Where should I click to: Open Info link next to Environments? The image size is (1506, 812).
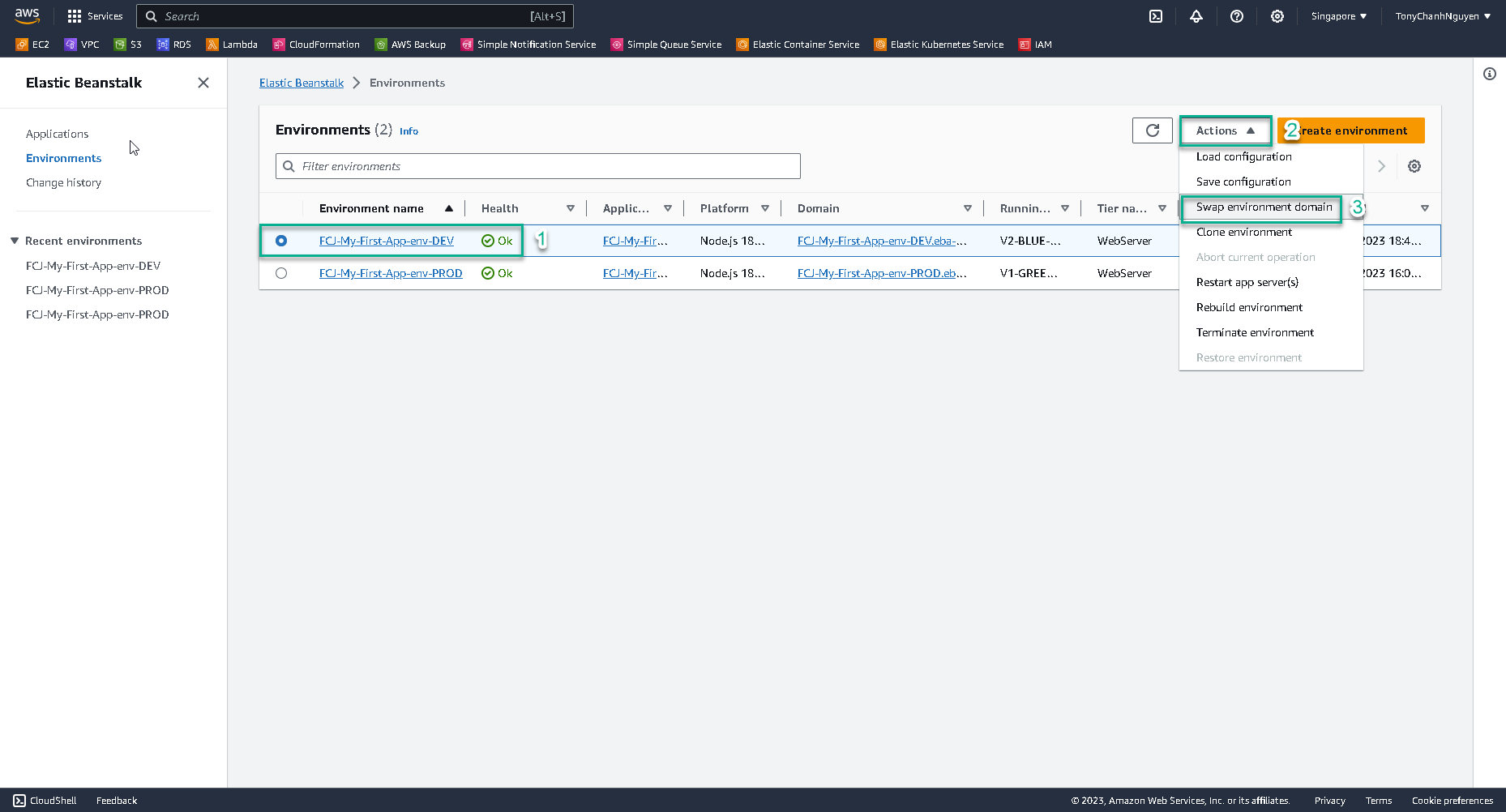pyautogui.click(x=409, y=131)
